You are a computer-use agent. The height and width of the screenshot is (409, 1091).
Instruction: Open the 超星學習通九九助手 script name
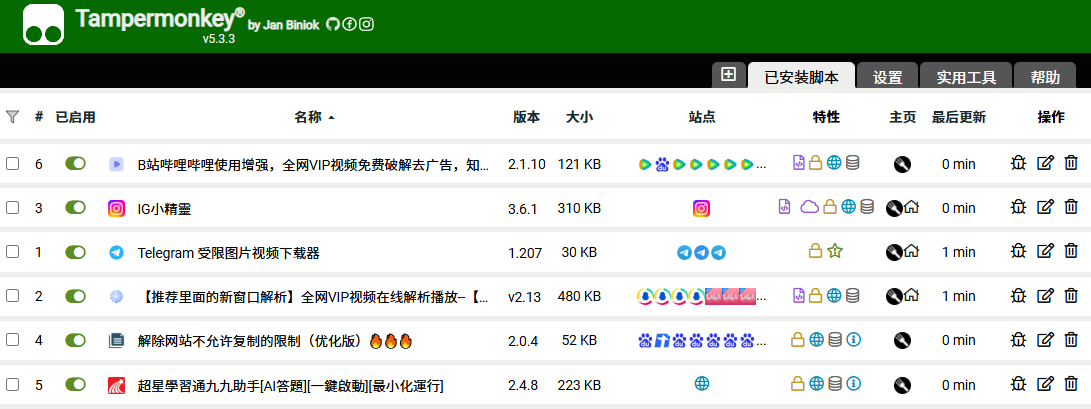(x=290, y=385)
